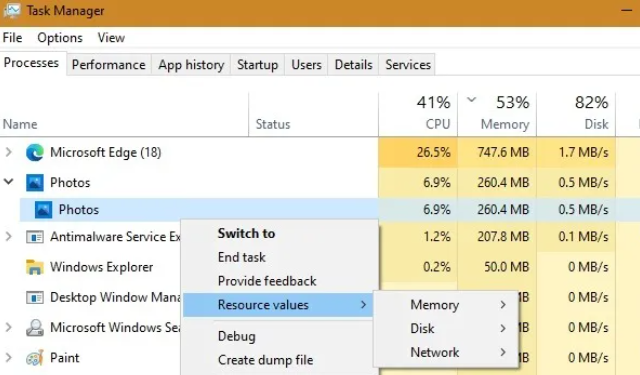The image size is (640, 375).
Task: Click the Antimalware Service Executable icon
Action: click(x=35, y=237)
